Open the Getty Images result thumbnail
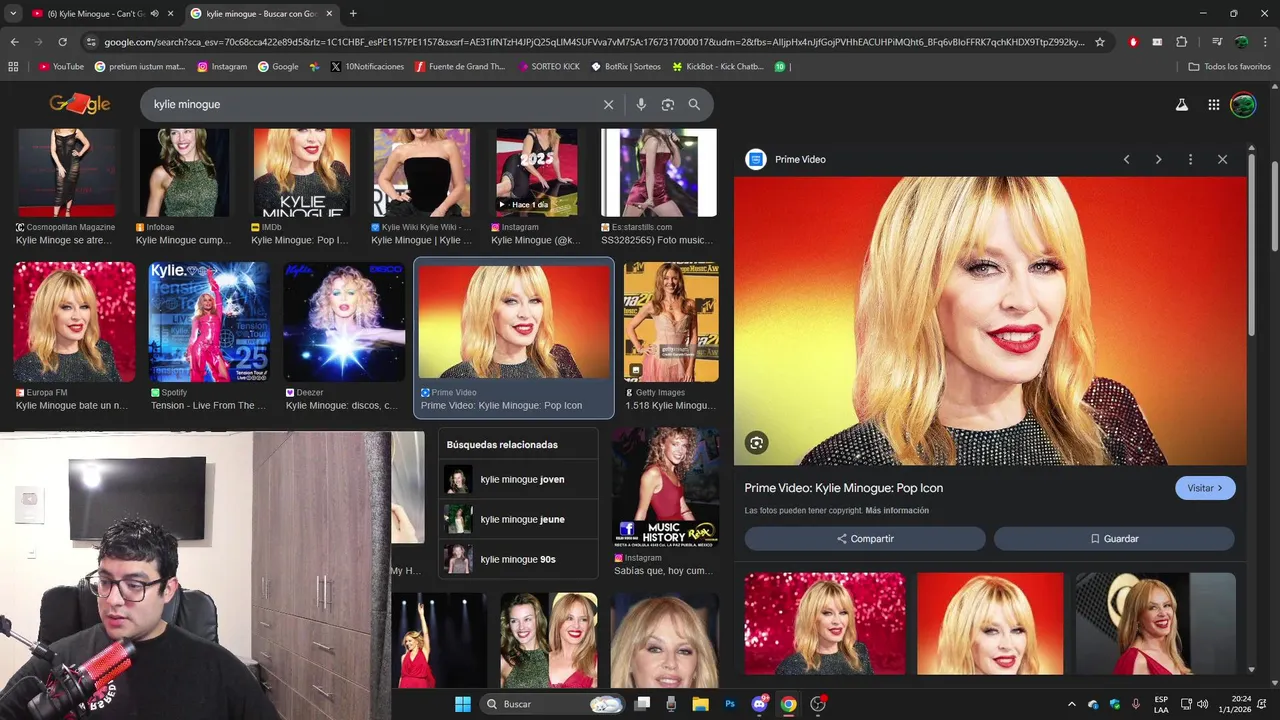Viewport: 1280px width, 720px height. [671, 322]
